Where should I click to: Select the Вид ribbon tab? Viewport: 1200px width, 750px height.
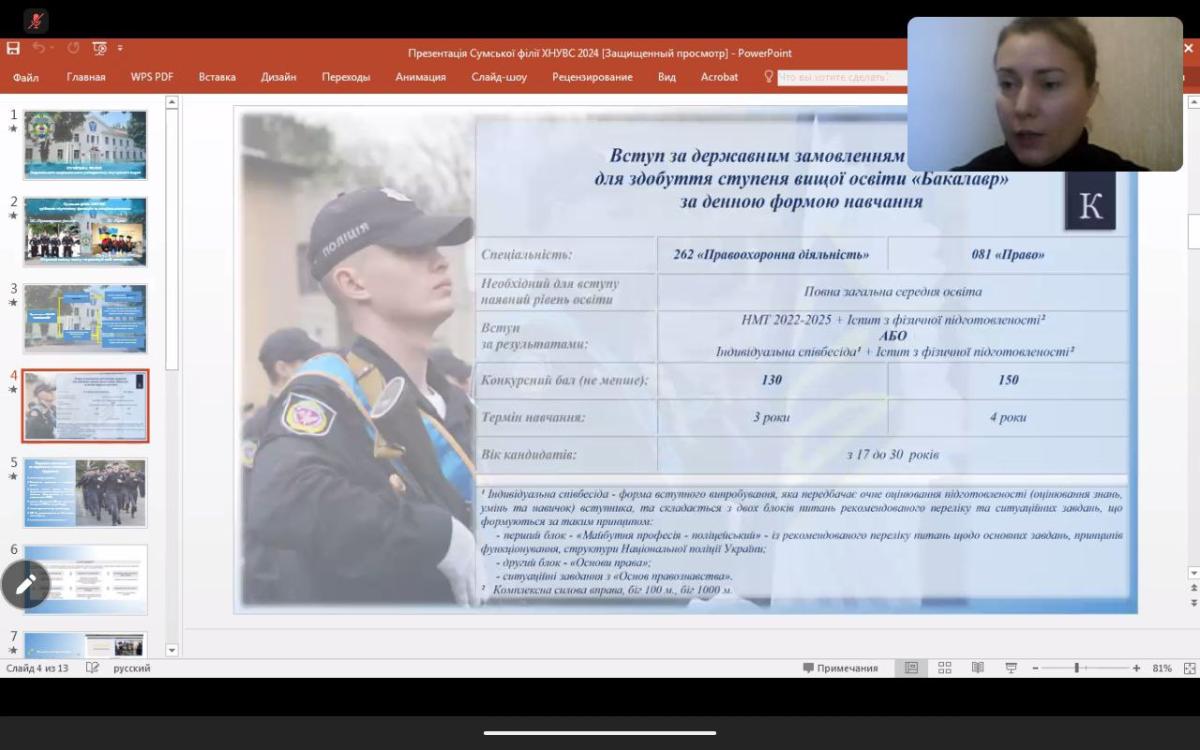[x=667, y=77]
